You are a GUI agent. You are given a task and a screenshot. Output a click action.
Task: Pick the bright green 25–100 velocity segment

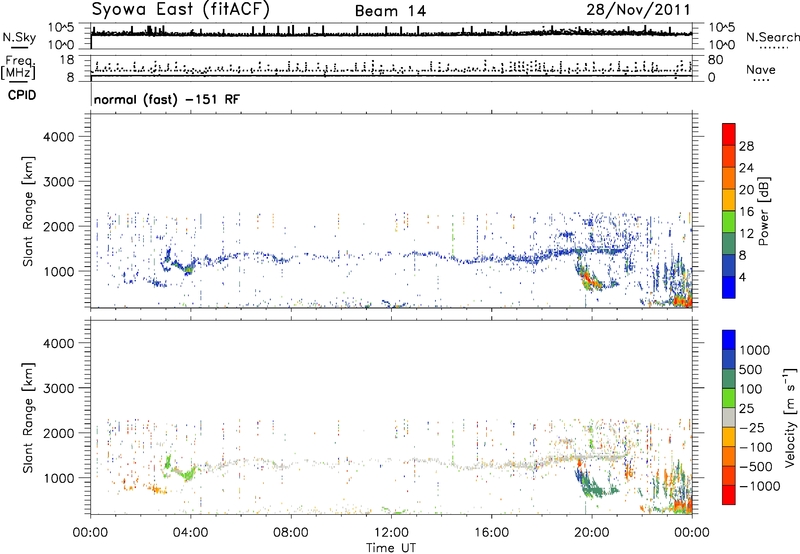tap(729, 398)
